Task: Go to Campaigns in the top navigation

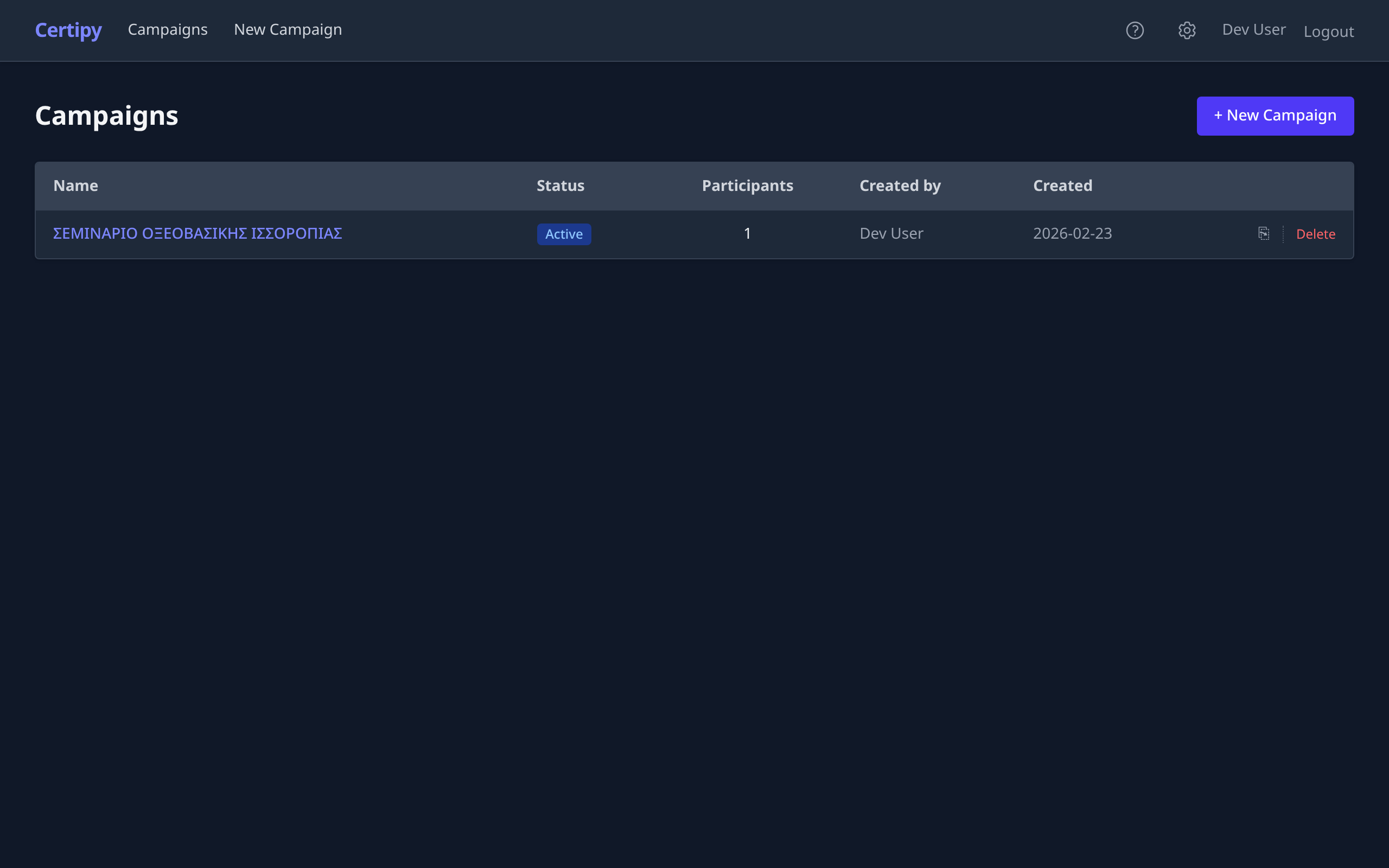Action: coord(168,29)
